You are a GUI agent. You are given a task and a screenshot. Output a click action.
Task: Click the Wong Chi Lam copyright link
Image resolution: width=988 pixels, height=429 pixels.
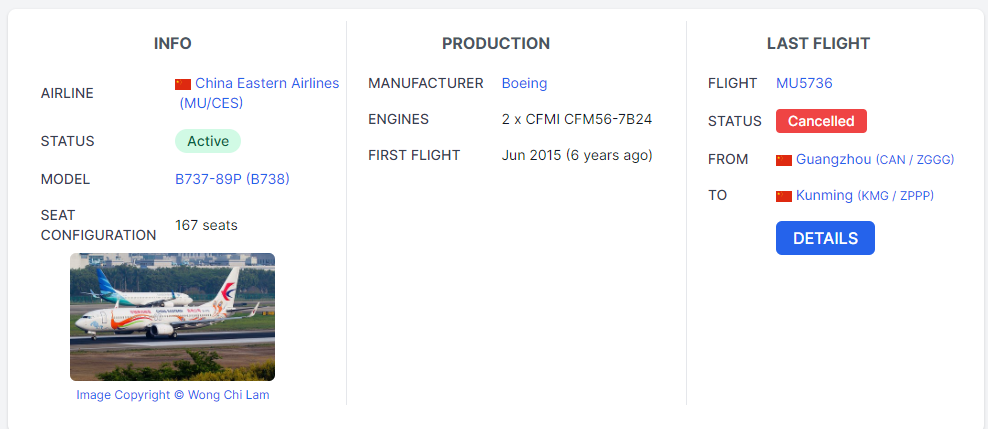point(228,395)
